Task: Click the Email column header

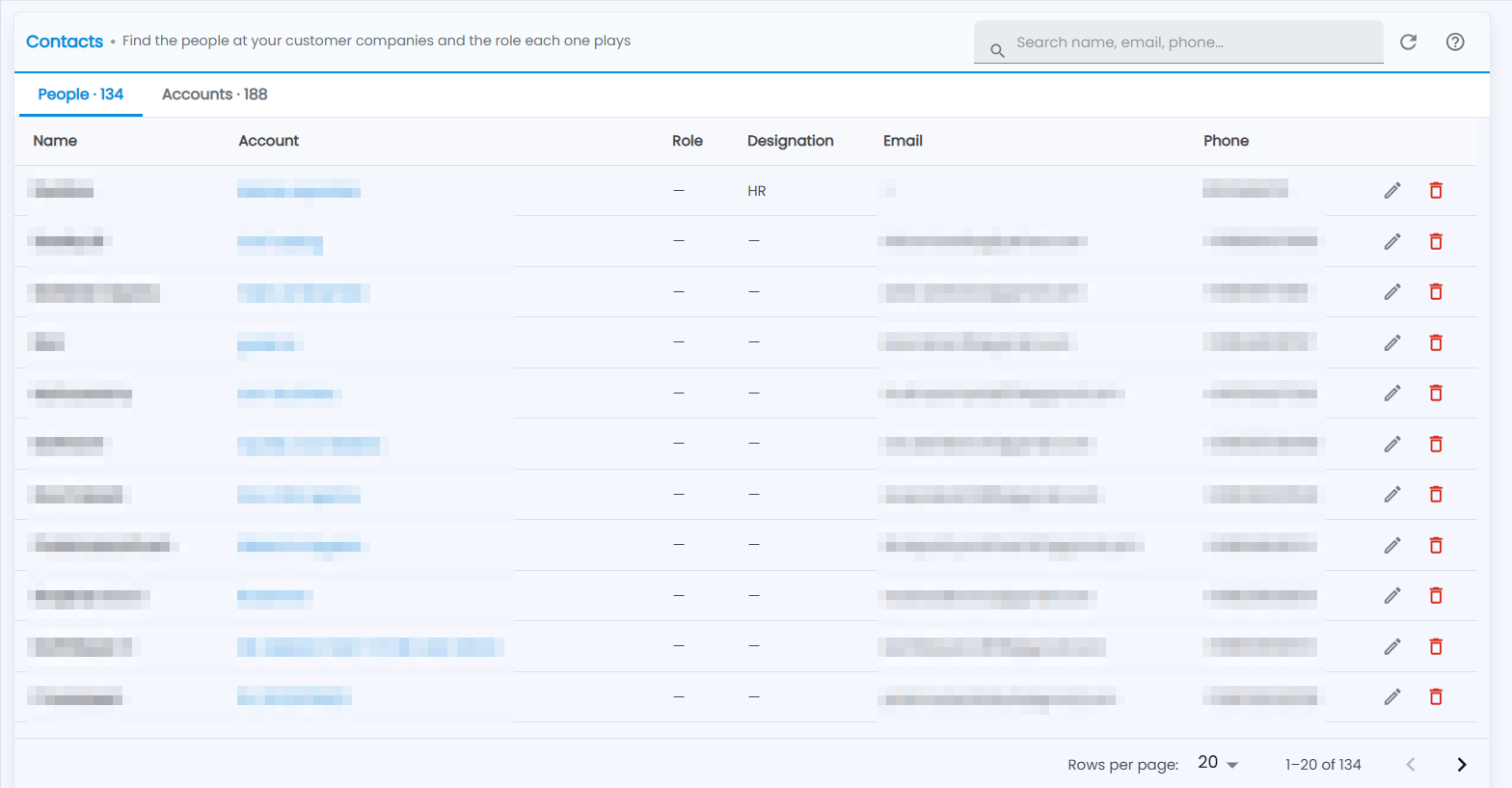Action: [x=903, y=141]
